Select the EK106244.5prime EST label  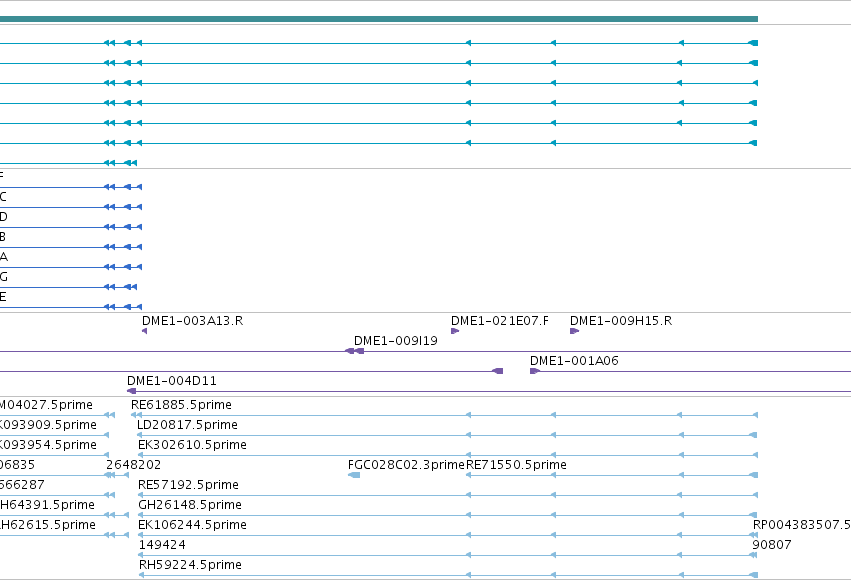point(192,525)
